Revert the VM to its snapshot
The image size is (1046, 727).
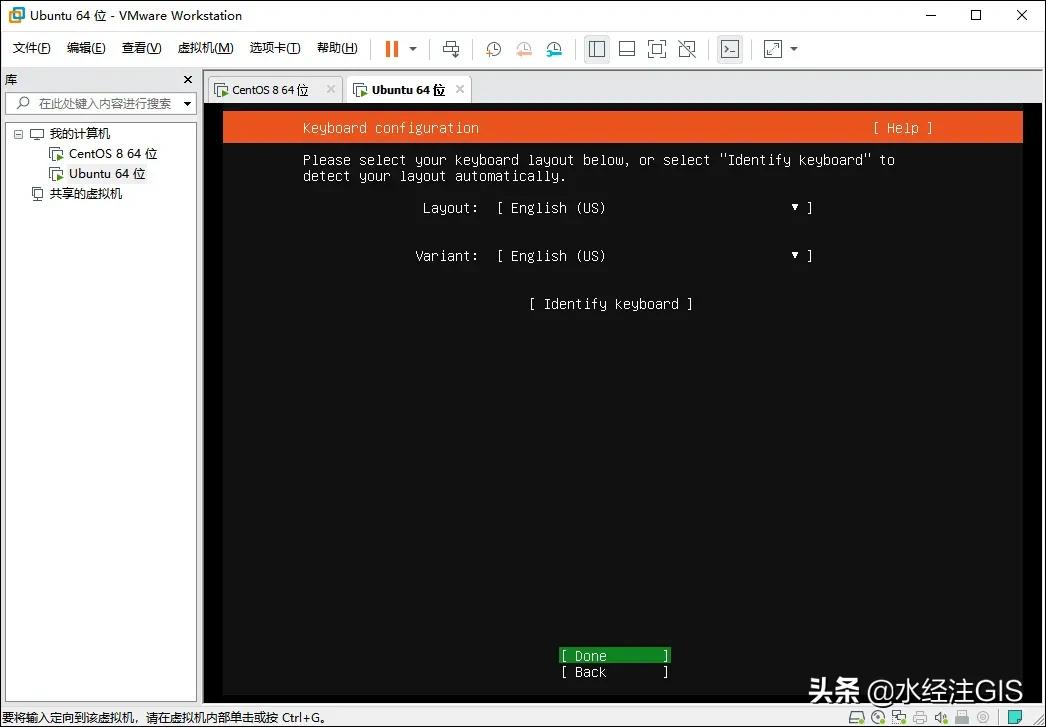(x=524, y=48)
